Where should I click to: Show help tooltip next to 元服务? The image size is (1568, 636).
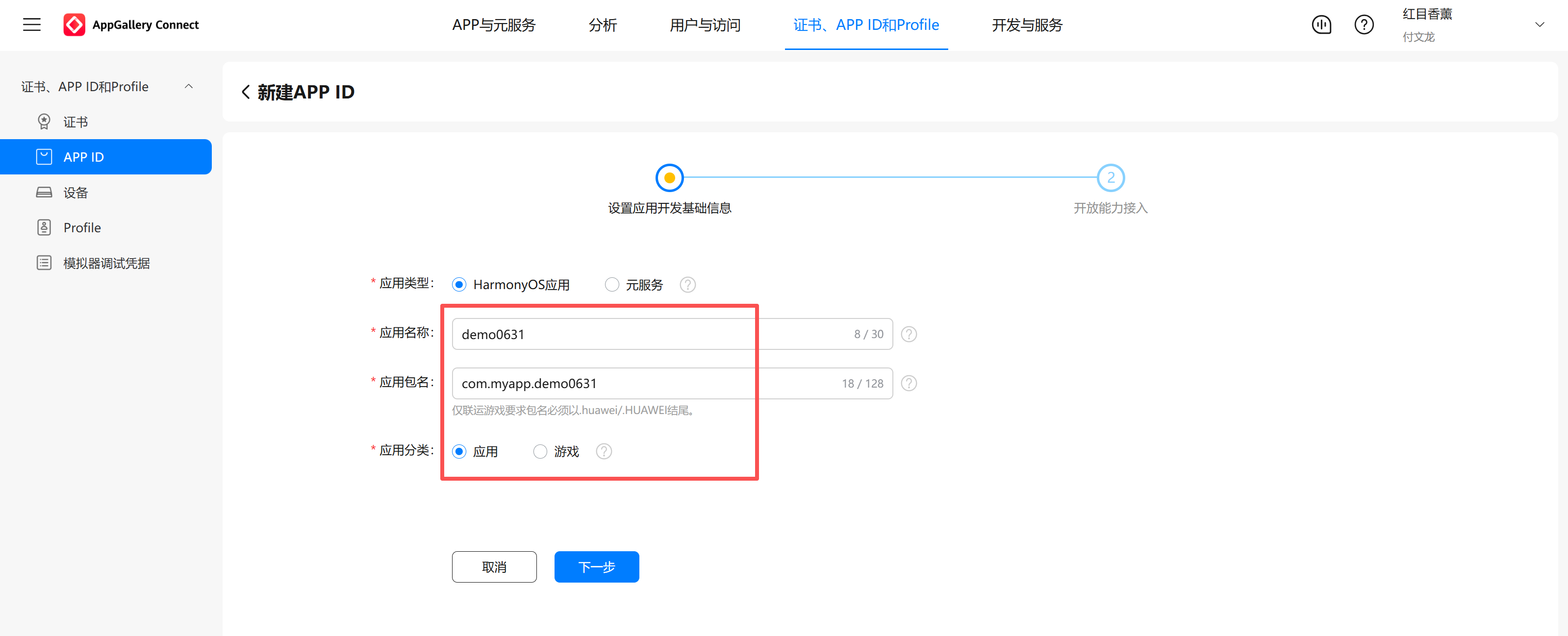click(687, 285)
